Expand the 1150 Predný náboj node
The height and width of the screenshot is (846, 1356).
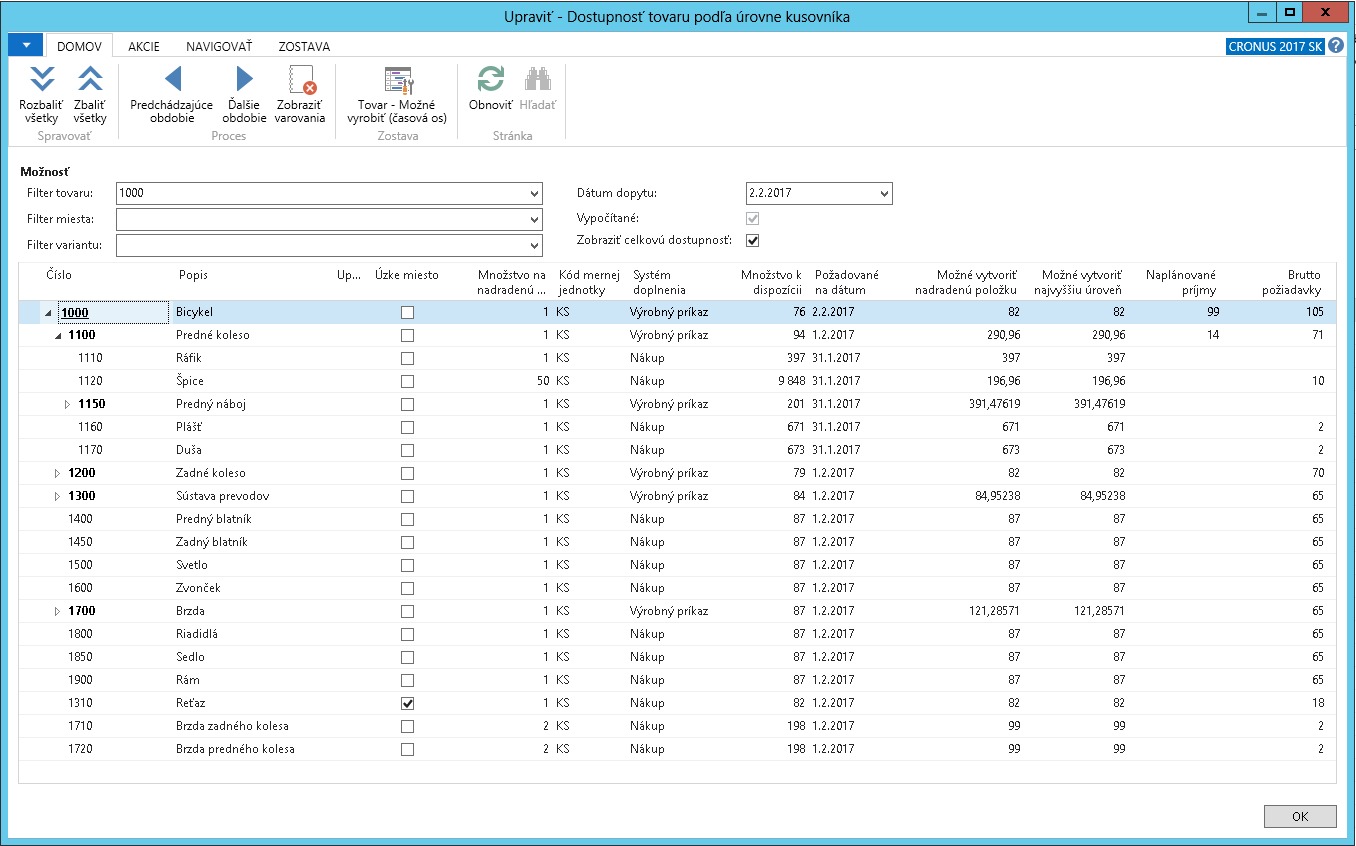coord(67,405)
